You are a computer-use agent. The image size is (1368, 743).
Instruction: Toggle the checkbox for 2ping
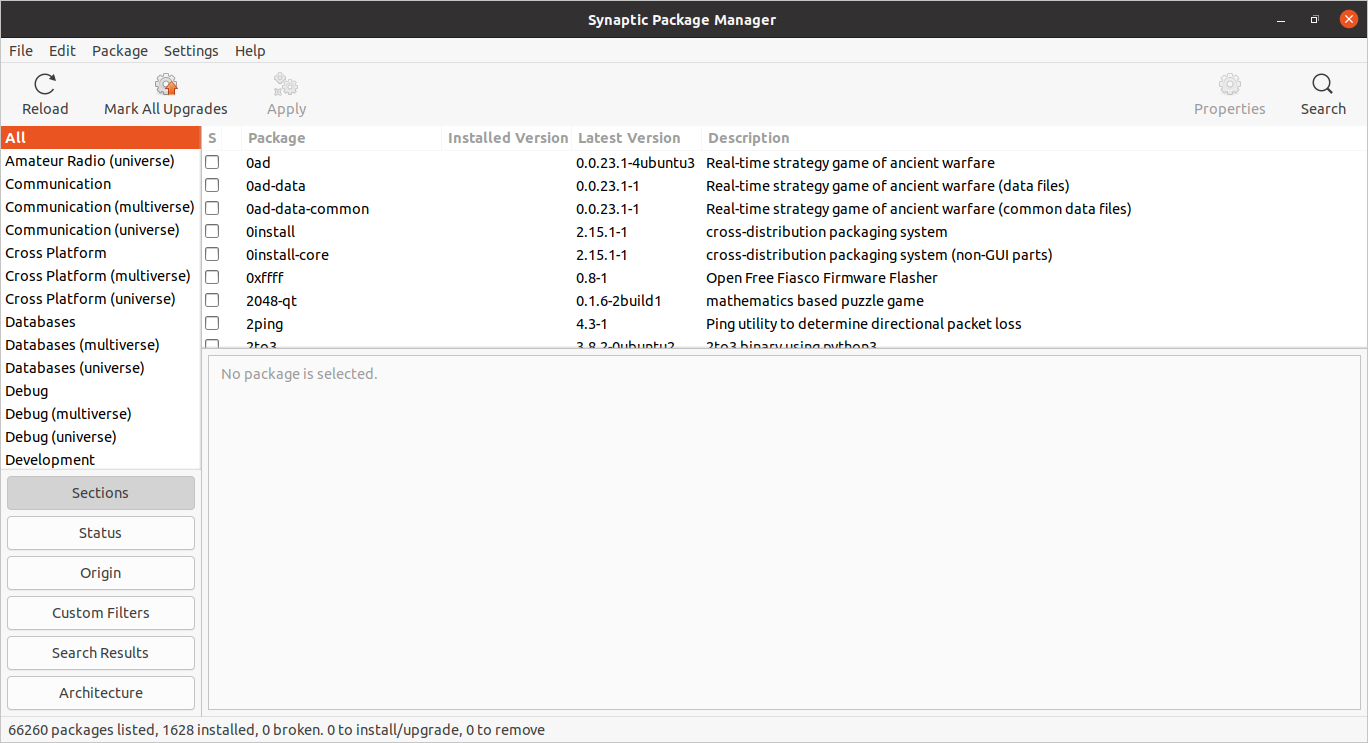click(x=212, y=323)
